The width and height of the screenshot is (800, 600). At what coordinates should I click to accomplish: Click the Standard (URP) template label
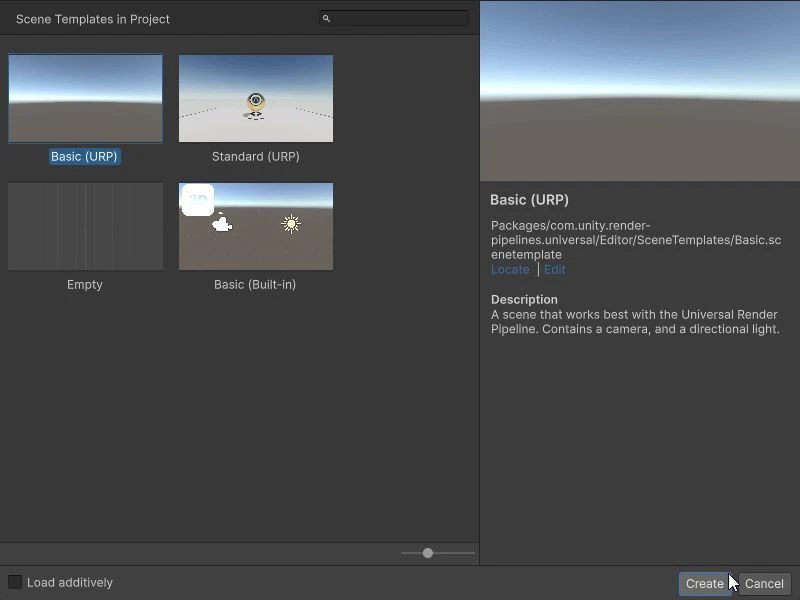(x=256, y=157)
